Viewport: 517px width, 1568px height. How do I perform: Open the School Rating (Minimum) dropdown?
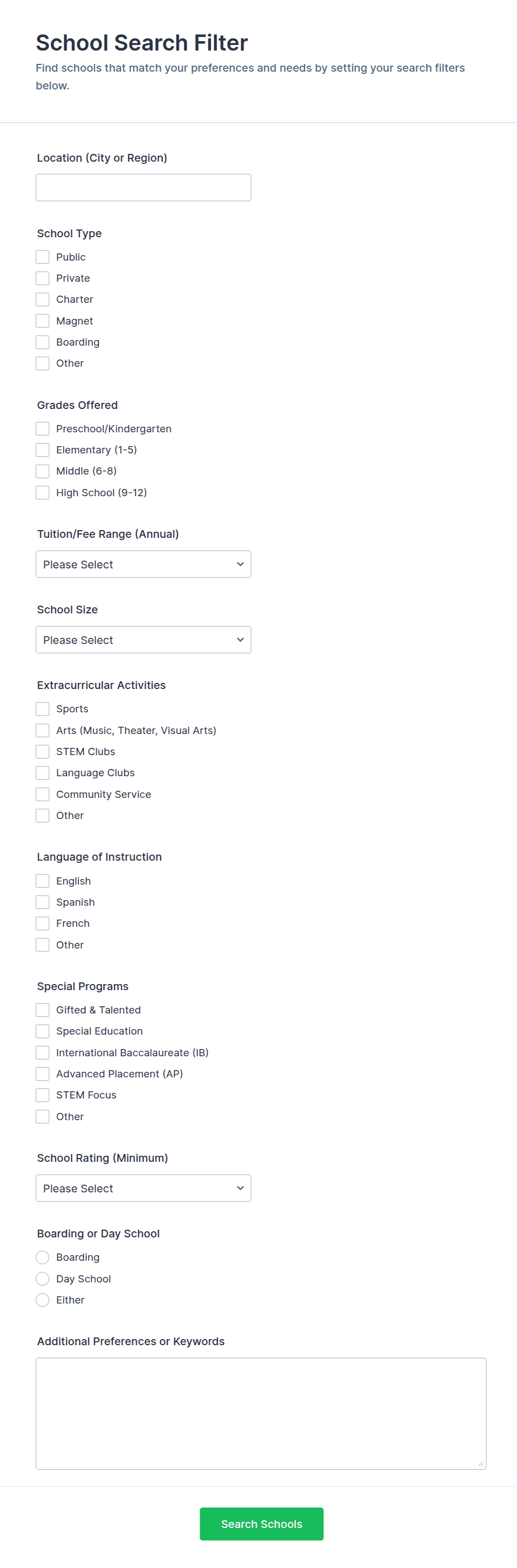[143, 1188]
